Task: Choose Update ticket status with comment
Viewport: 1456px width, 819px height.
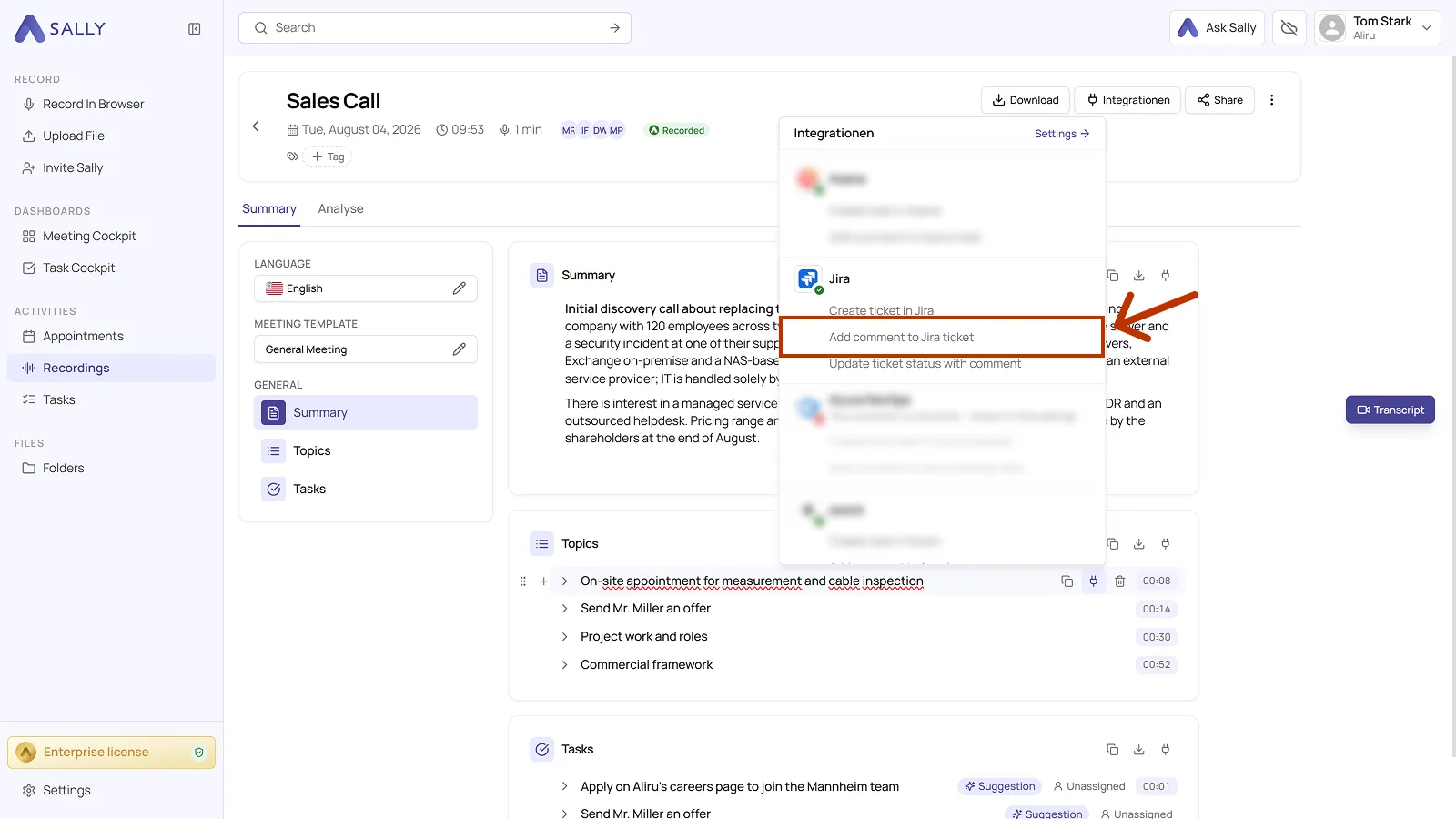Action: 925,364
